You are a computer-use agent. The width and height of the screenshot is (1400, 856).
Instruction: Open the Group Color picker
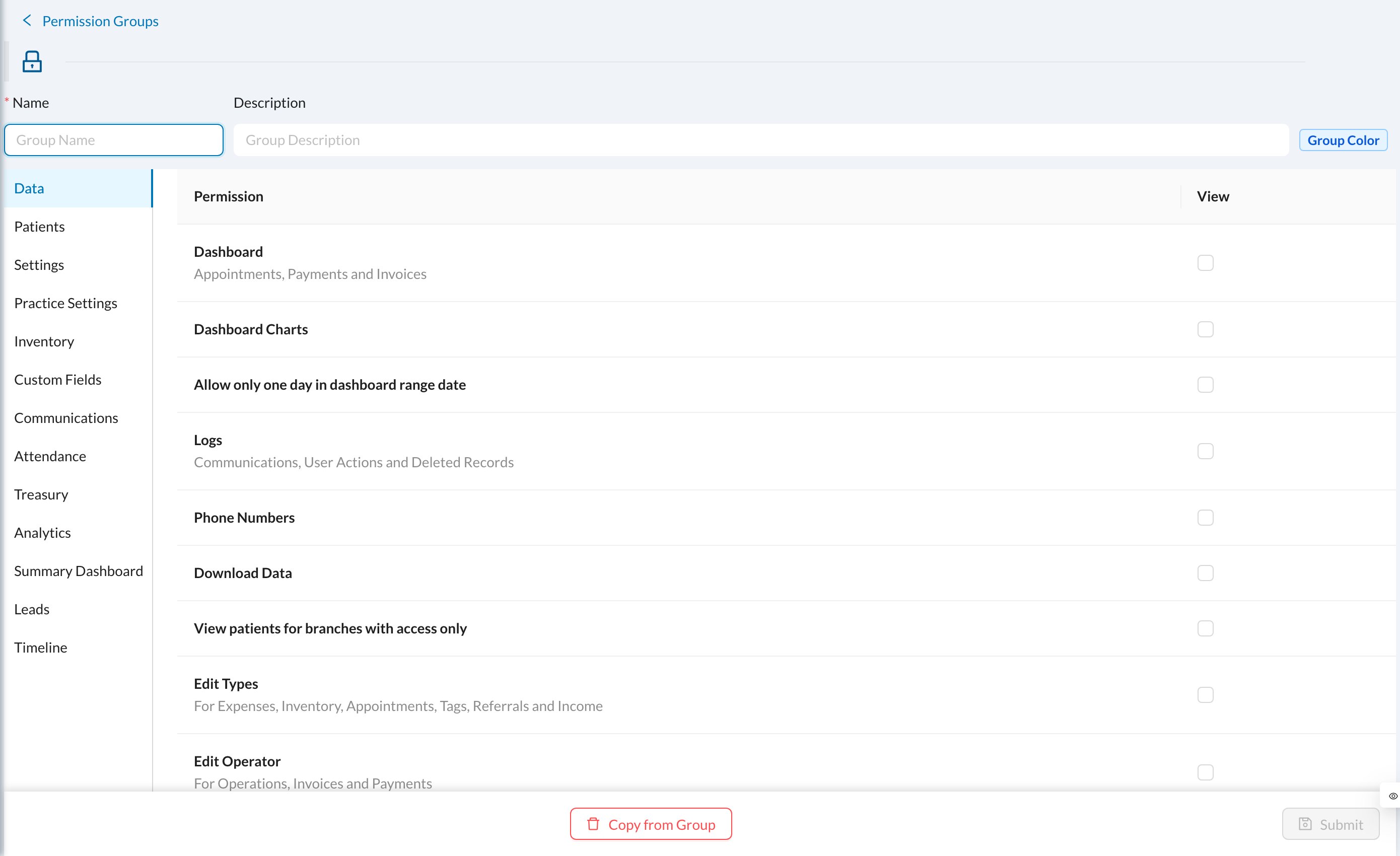click(x=1343, y=140)
